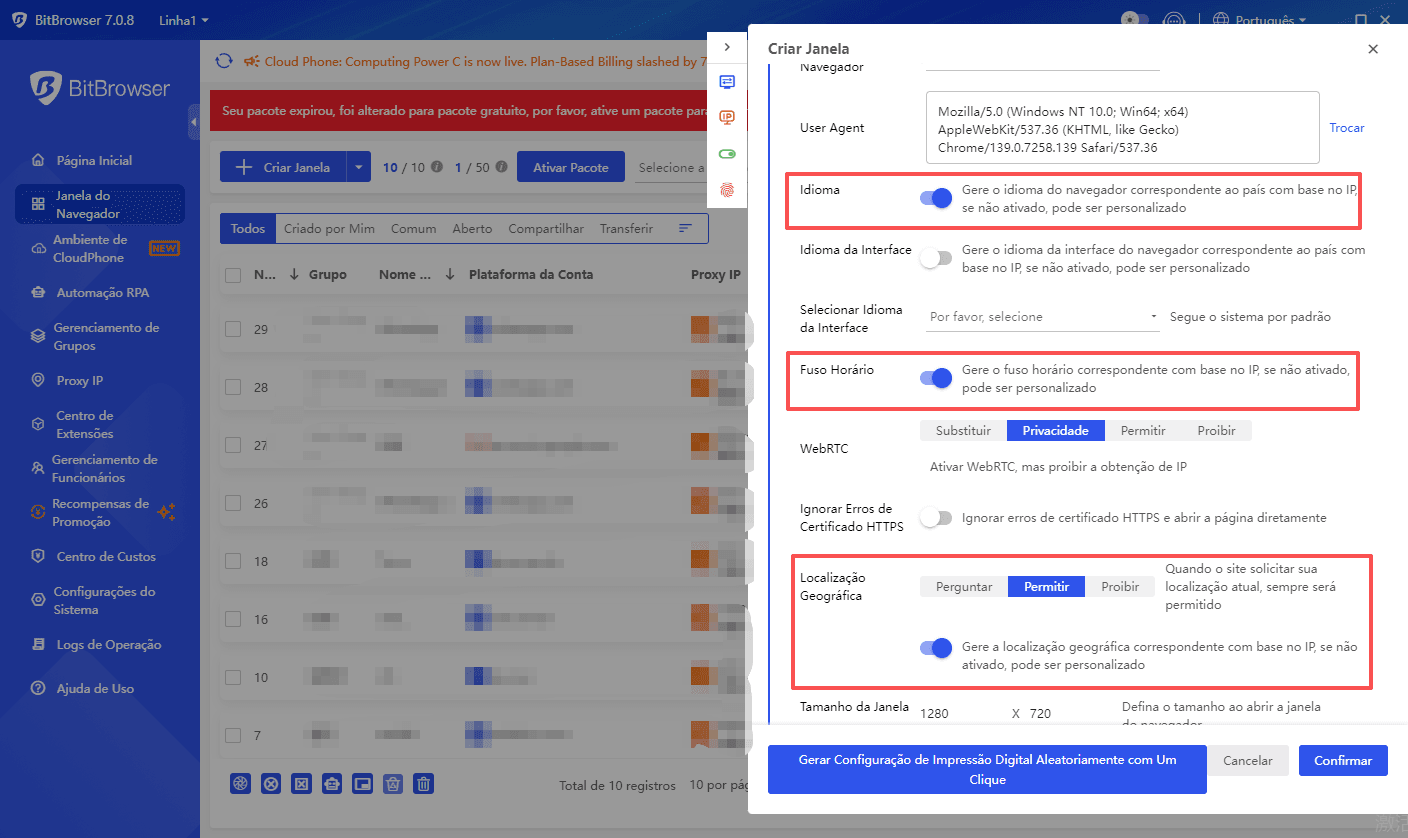The width and height of the screenshot is (1408, 838).
Task: Click the fingerprint icon in the vertical strip
Action: tap(727, 189)
